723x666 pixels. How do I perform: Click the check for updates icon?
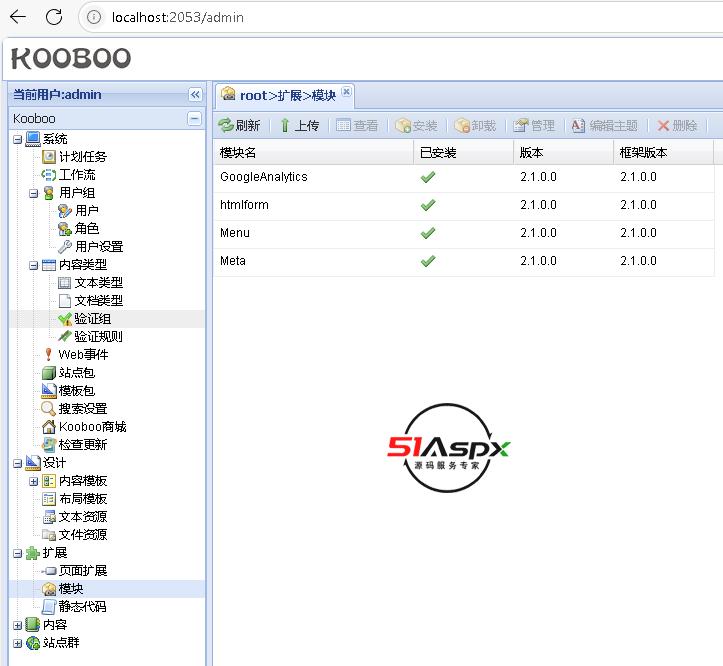click(x=49, y=445)
